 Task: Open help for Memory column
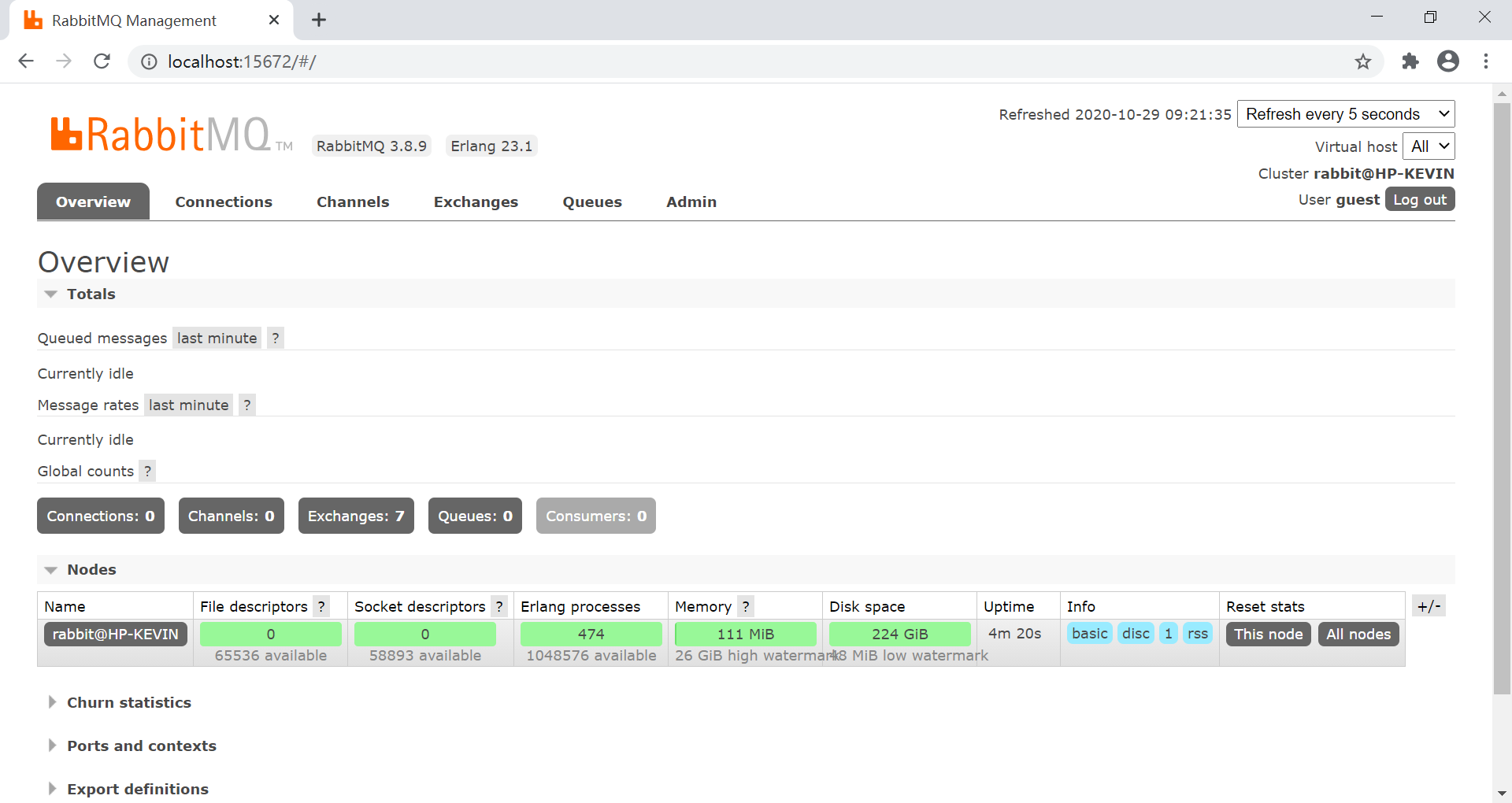pos(746,606)
